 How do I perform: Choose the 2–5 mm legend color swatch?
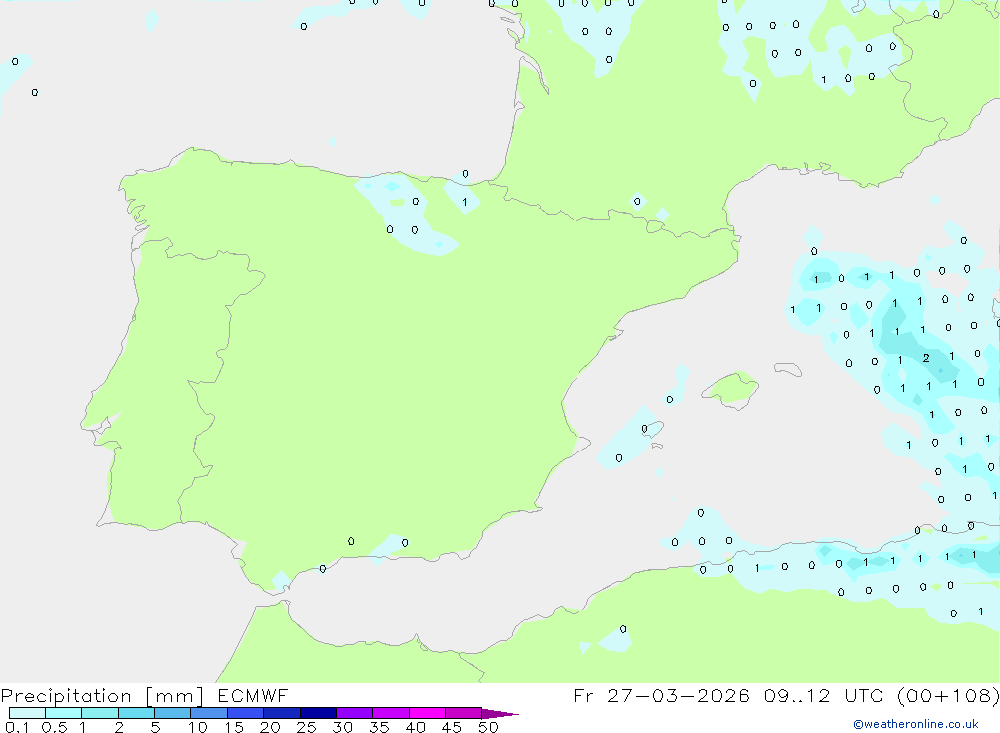pos(136,713)
